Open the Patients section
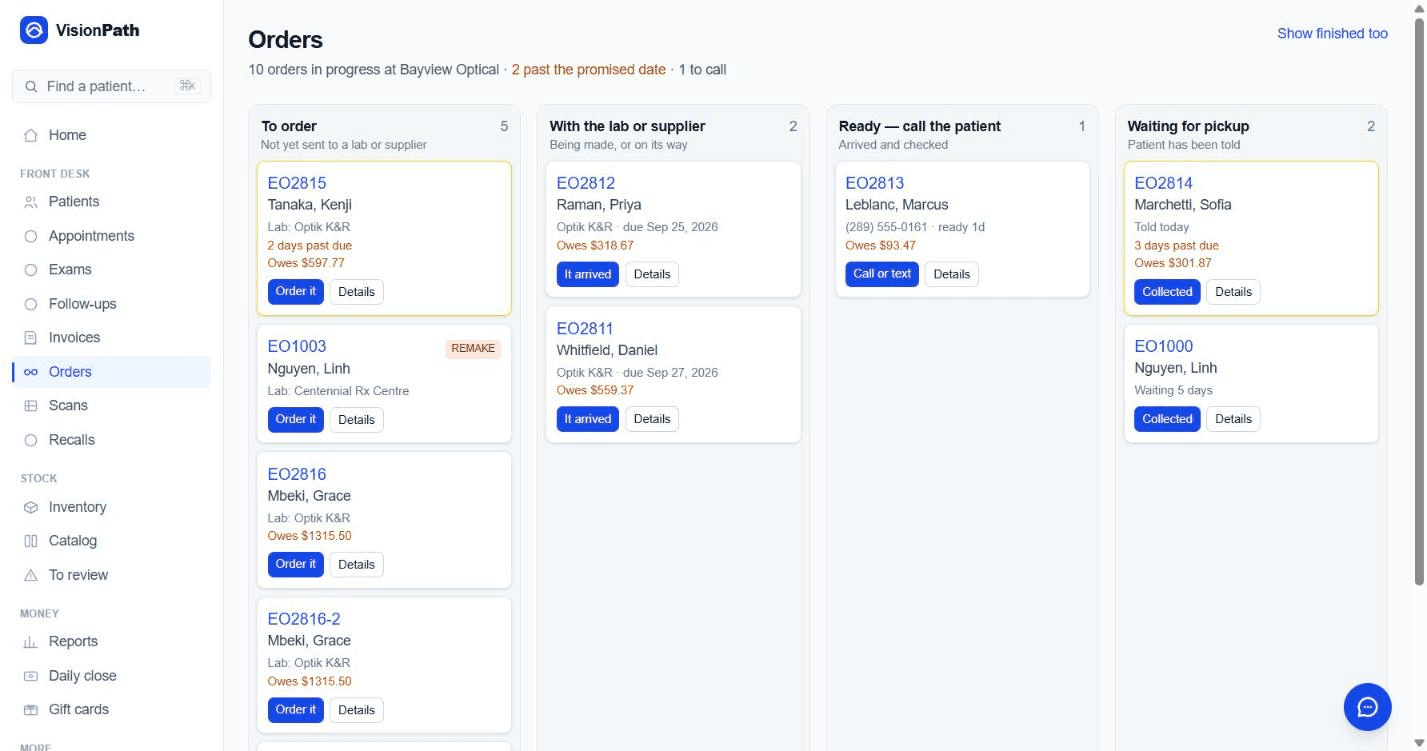Viewport: 1427px width, 751px height. pyautogui.click(x=111, y=202)
